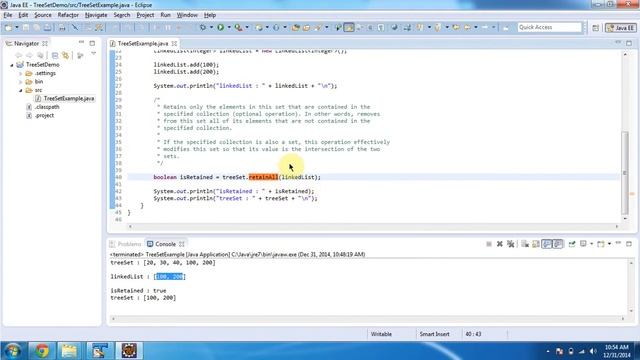The width and height of the screenshot is (640, 360).
Task: Select TreeSetExample.java in Navigator tree
Action: point(64,98)
